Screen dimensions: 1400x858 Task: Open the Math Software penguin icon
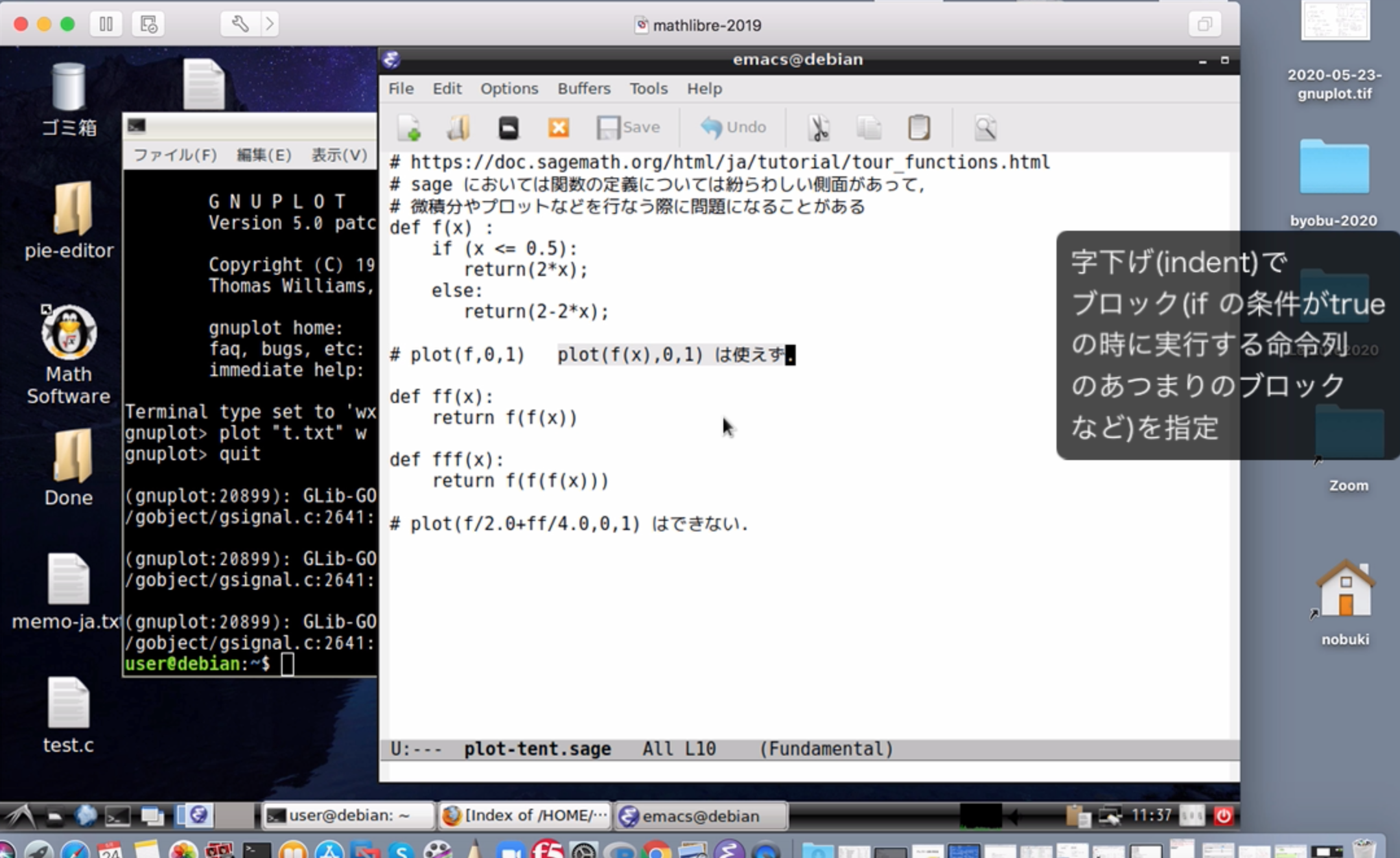tap(69, 355)
